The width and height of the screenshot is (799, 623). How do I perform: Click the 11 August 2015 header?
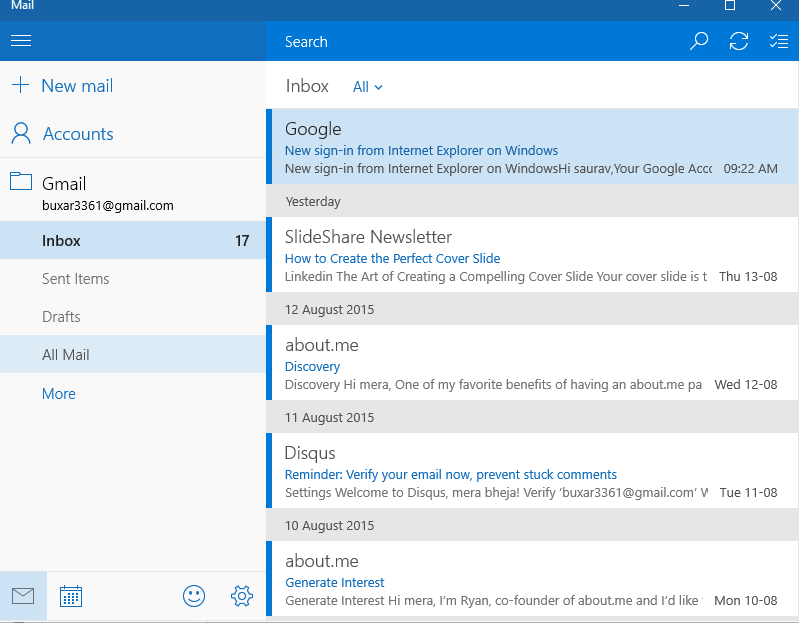tap(532, 417)
